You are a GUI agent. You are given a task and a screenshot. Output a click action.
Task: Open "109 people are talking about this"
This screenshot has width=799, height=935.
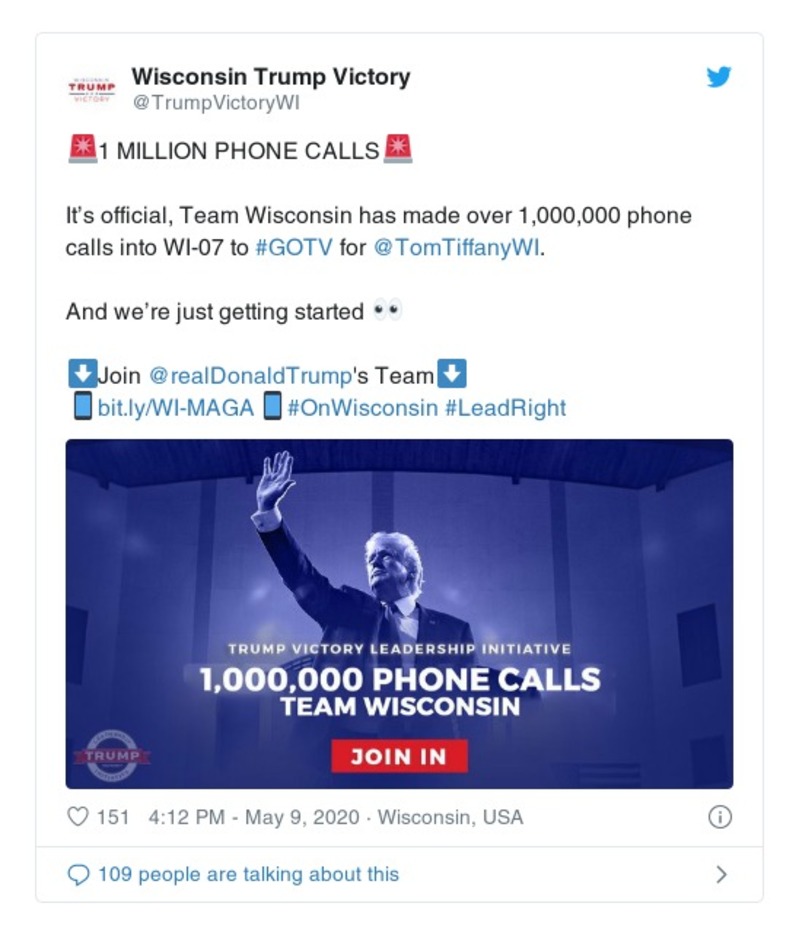pyautogui.click(x=248, y=875)
